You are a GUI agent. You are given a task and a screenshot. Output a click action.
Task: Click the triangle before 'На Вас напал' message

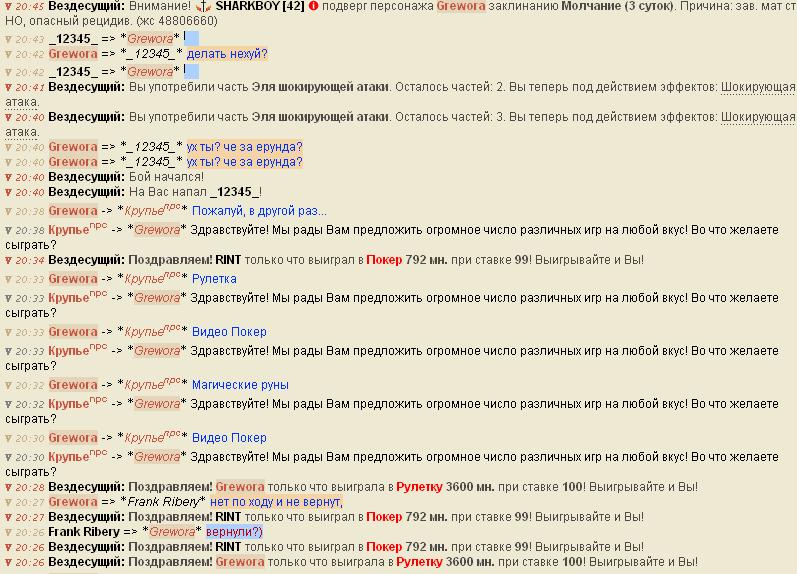coord(8,193)
